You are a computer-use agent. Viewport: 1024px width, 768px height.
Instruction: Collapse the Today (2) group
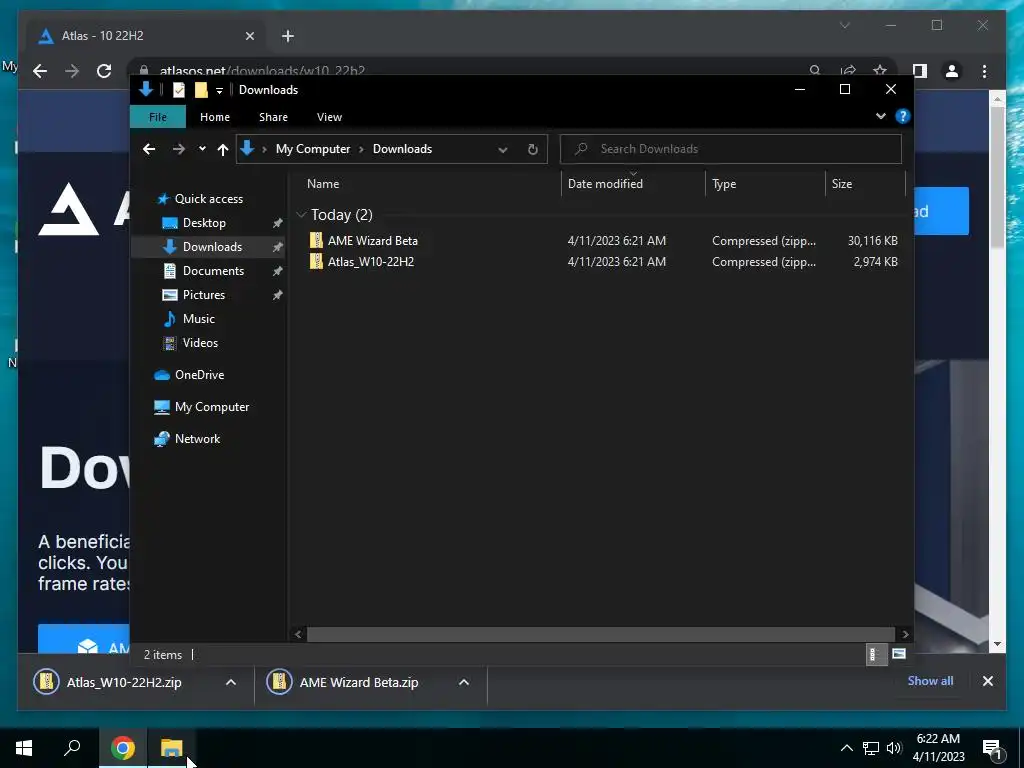(301, 214)
